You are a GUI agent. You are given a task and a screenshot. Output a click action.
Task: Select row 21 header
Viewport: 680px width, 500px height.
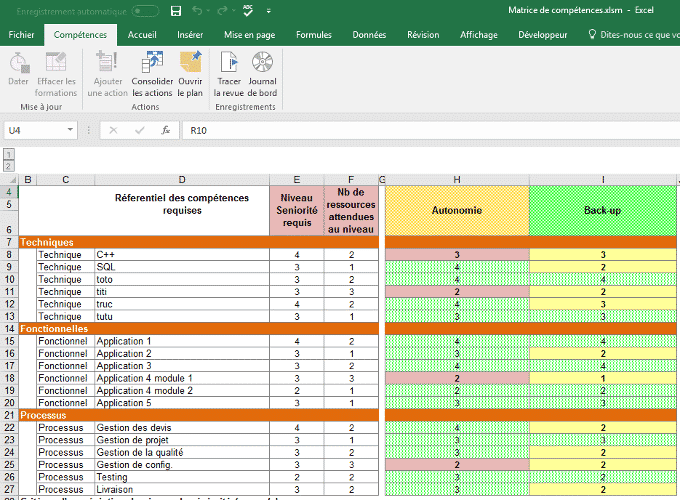9,415
